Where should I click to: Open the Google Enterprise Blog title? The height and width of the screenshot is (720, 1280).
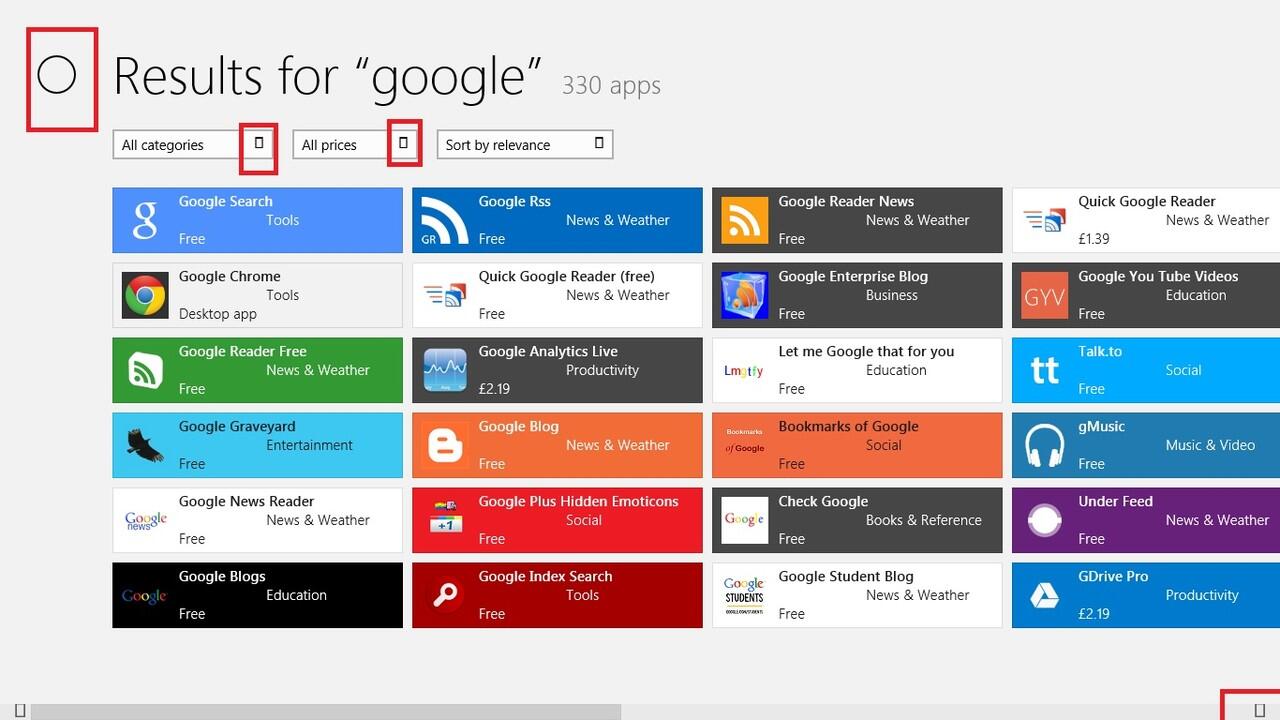click(853, 276)
